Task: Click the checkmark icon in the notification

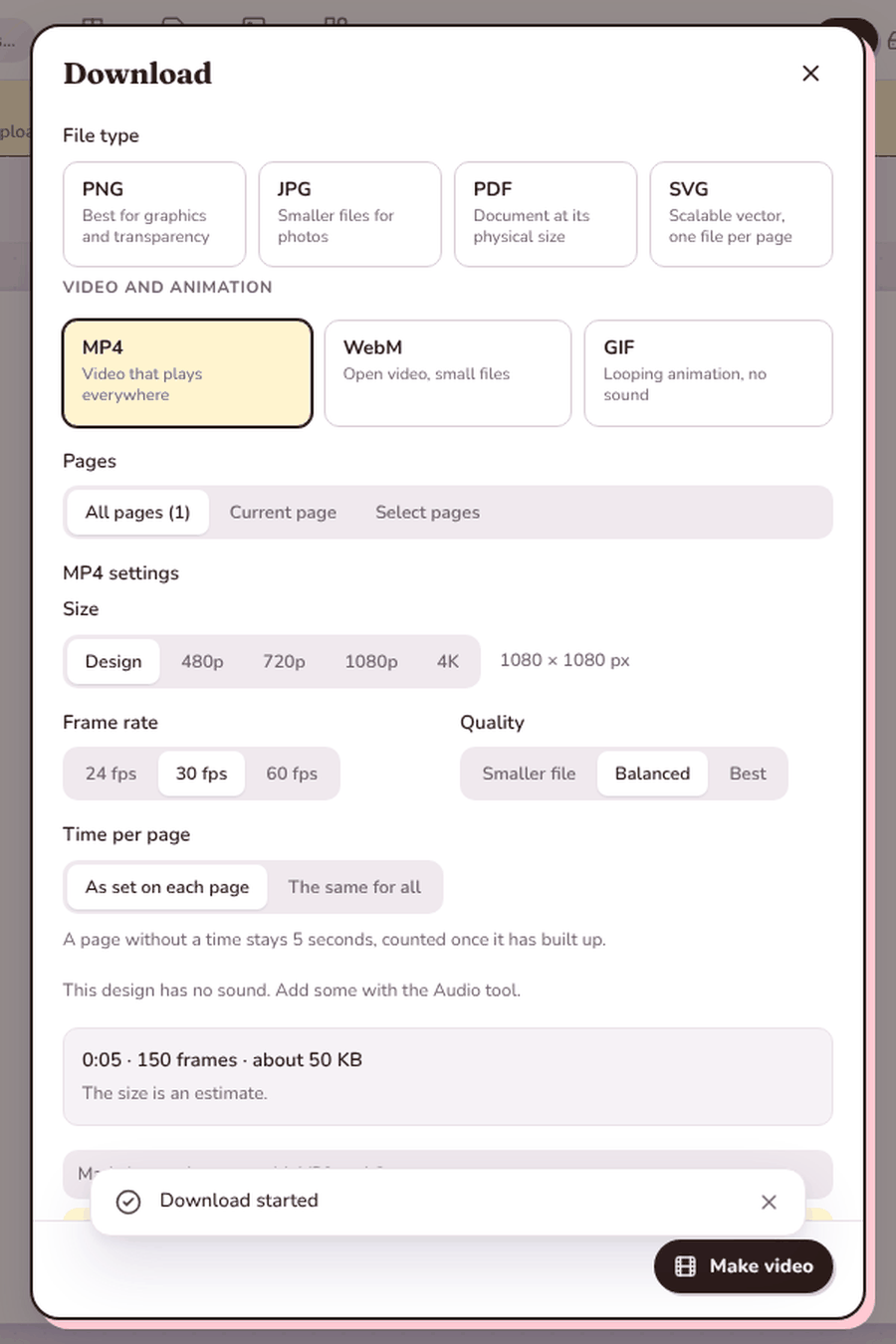Action: point(128,1202)
